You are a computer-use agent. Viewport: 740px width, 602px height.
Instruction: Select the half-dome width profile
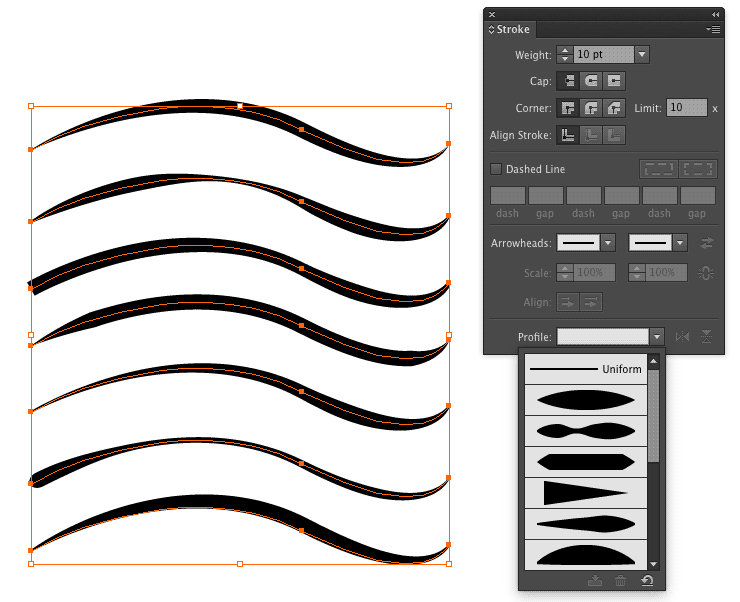point(586,555)
